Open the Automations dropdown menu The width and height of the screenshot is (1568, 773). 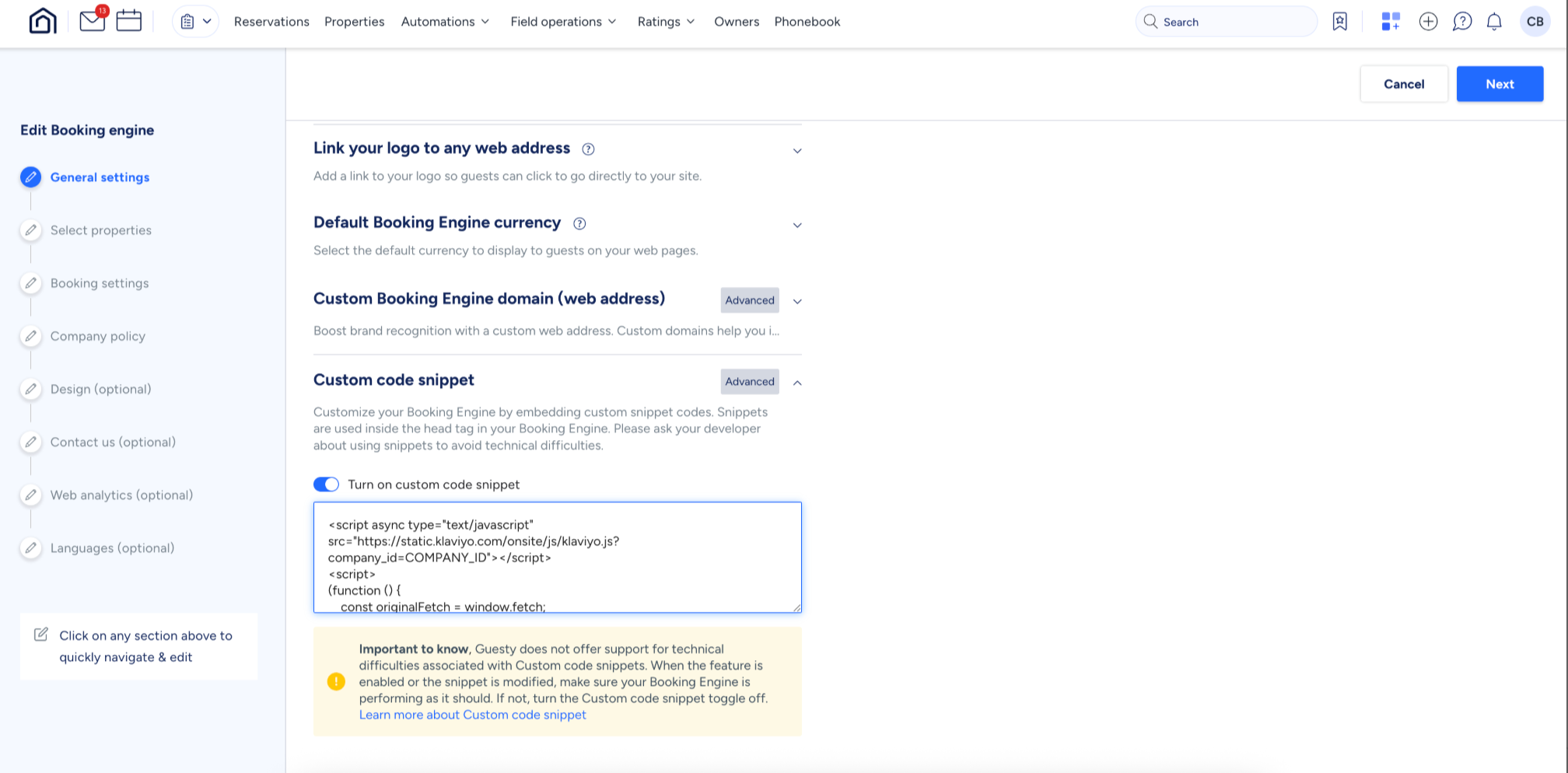(445, 22)
